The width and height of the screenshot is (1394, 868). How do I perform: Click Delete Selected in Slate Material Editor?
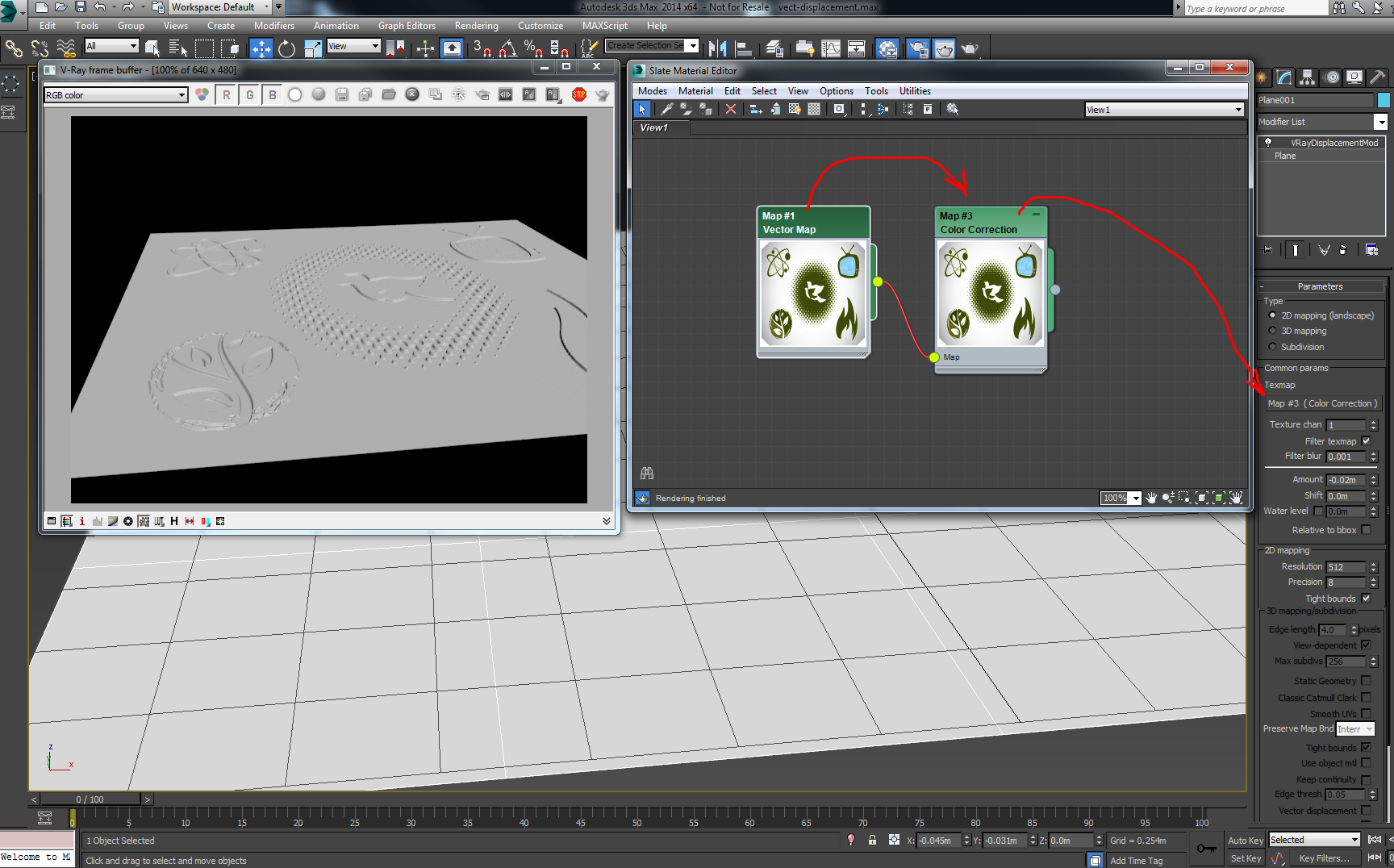pos(730,109)
